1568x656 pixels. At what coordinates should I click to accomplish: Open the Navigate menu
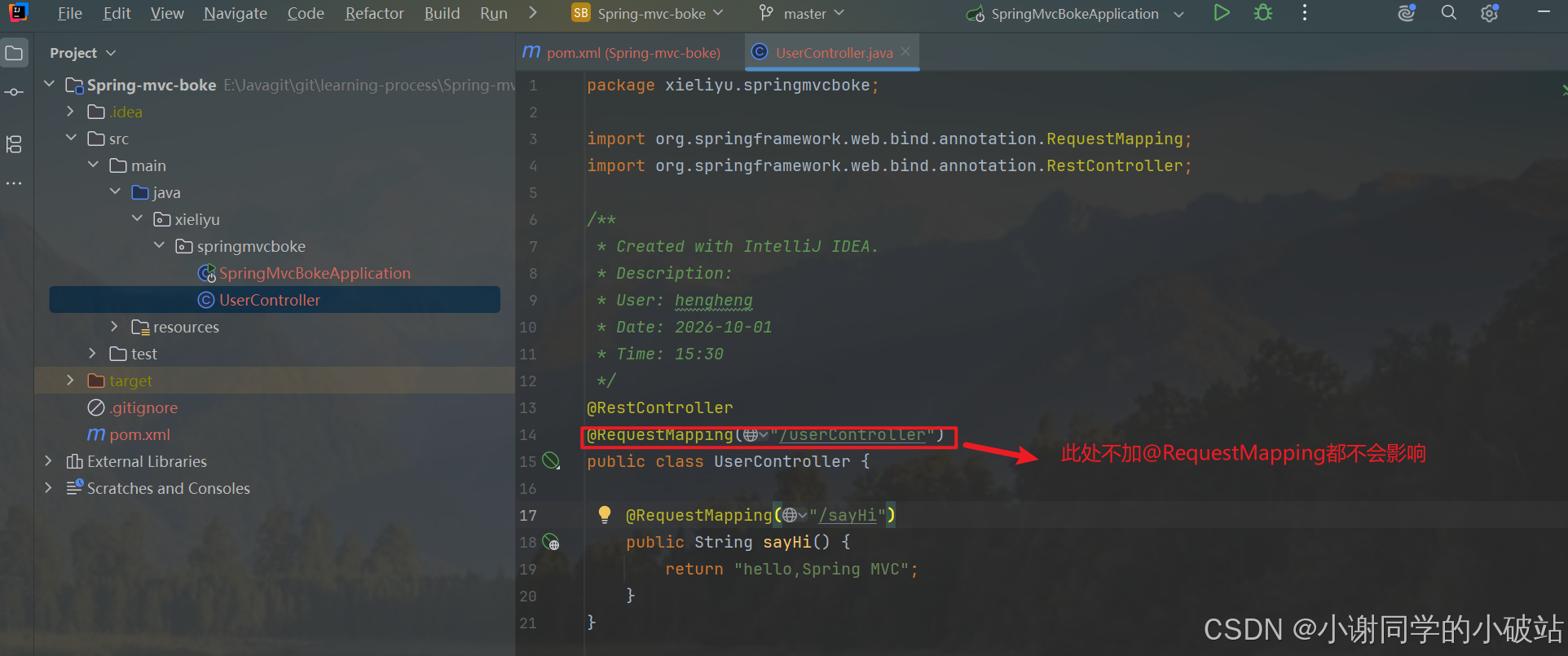click(x=236, y=13)
